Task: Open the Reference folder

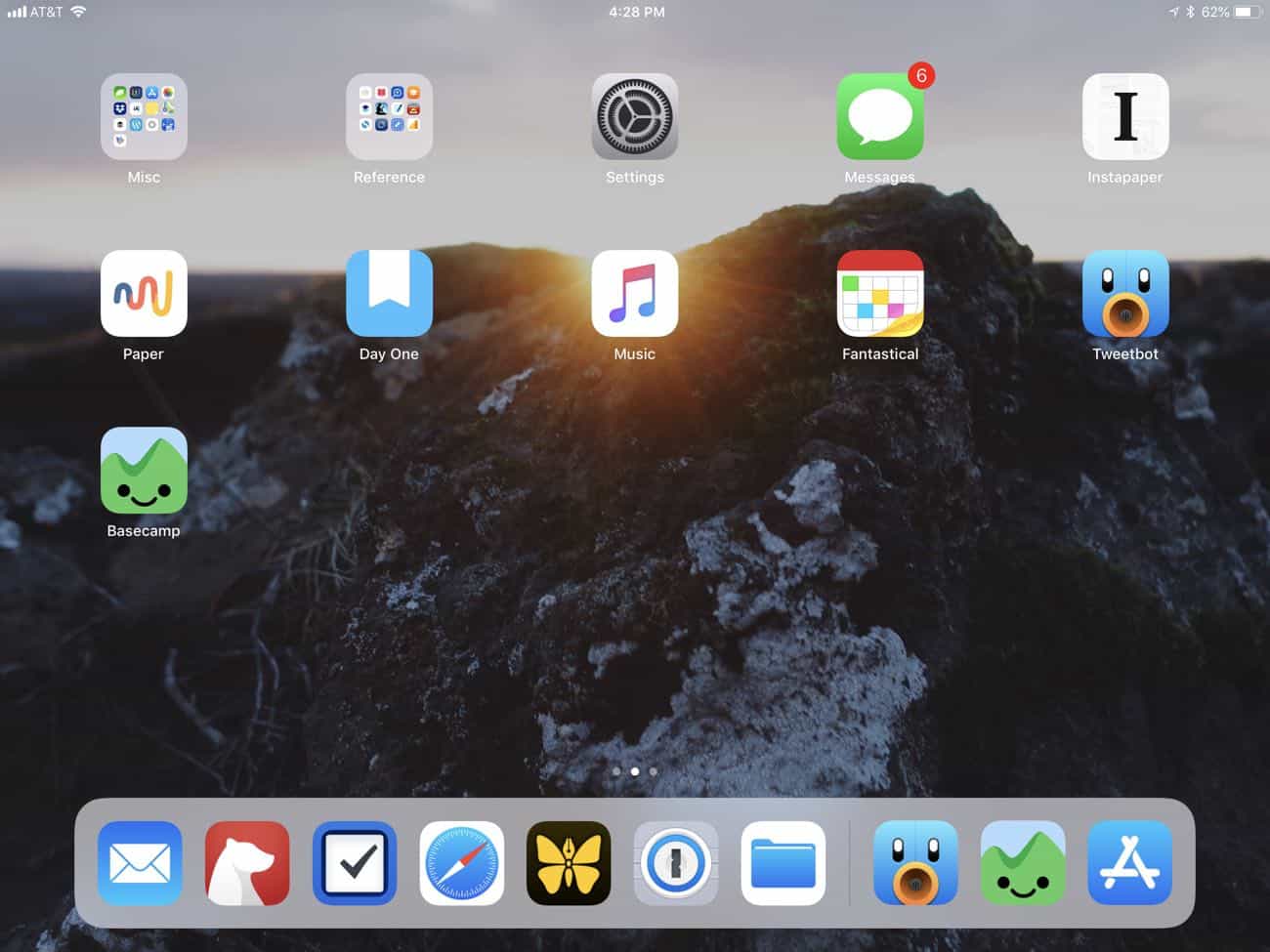Action: point(389,116)
